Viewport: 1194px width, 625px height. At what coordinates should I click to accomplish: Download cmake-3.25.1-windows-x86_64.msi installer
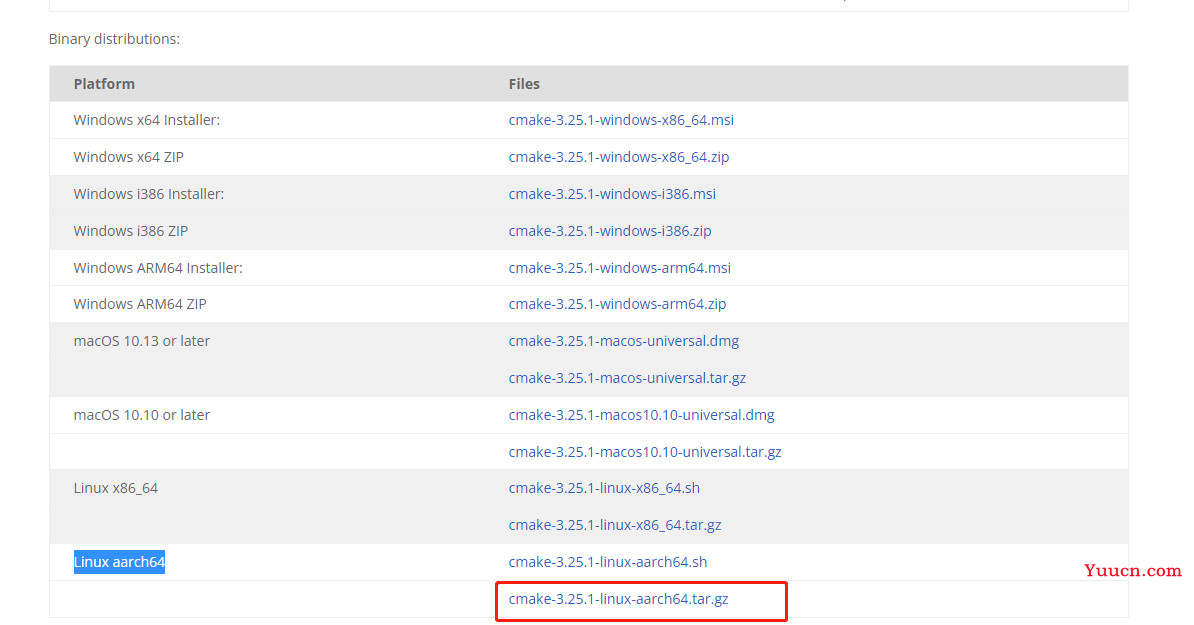click(621, 120)
